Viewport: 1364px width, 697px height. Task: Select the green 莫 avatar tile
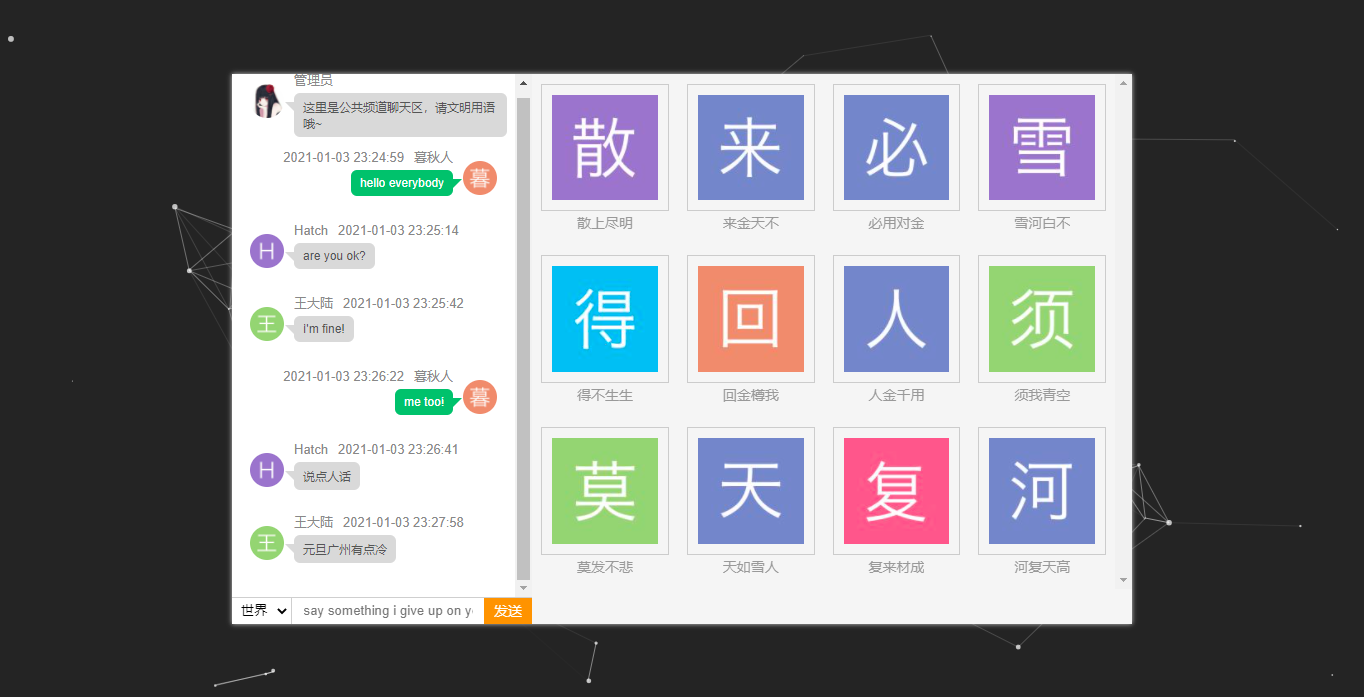604,491
